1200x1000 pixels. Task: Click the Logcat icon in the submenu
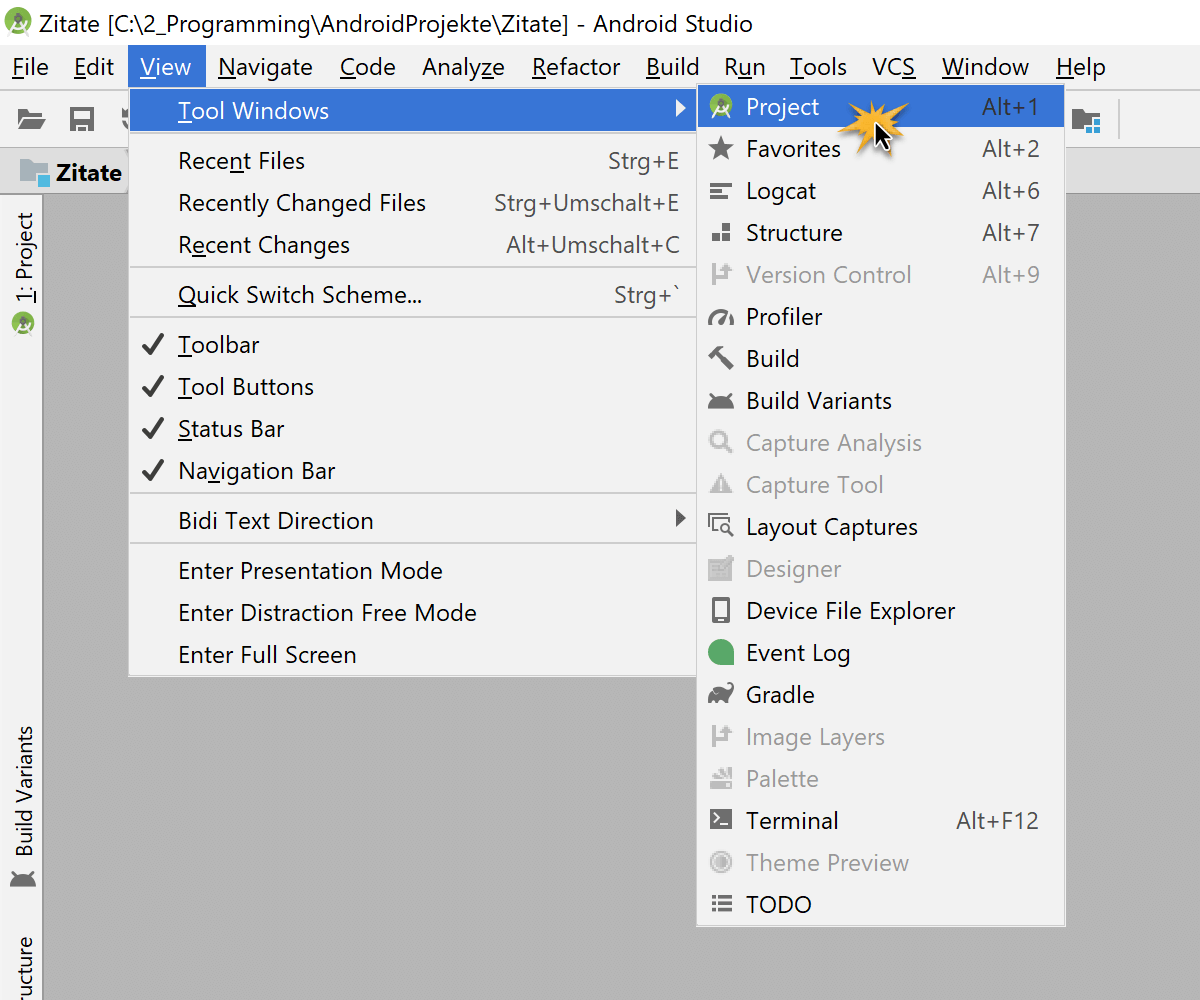point(720,191)
